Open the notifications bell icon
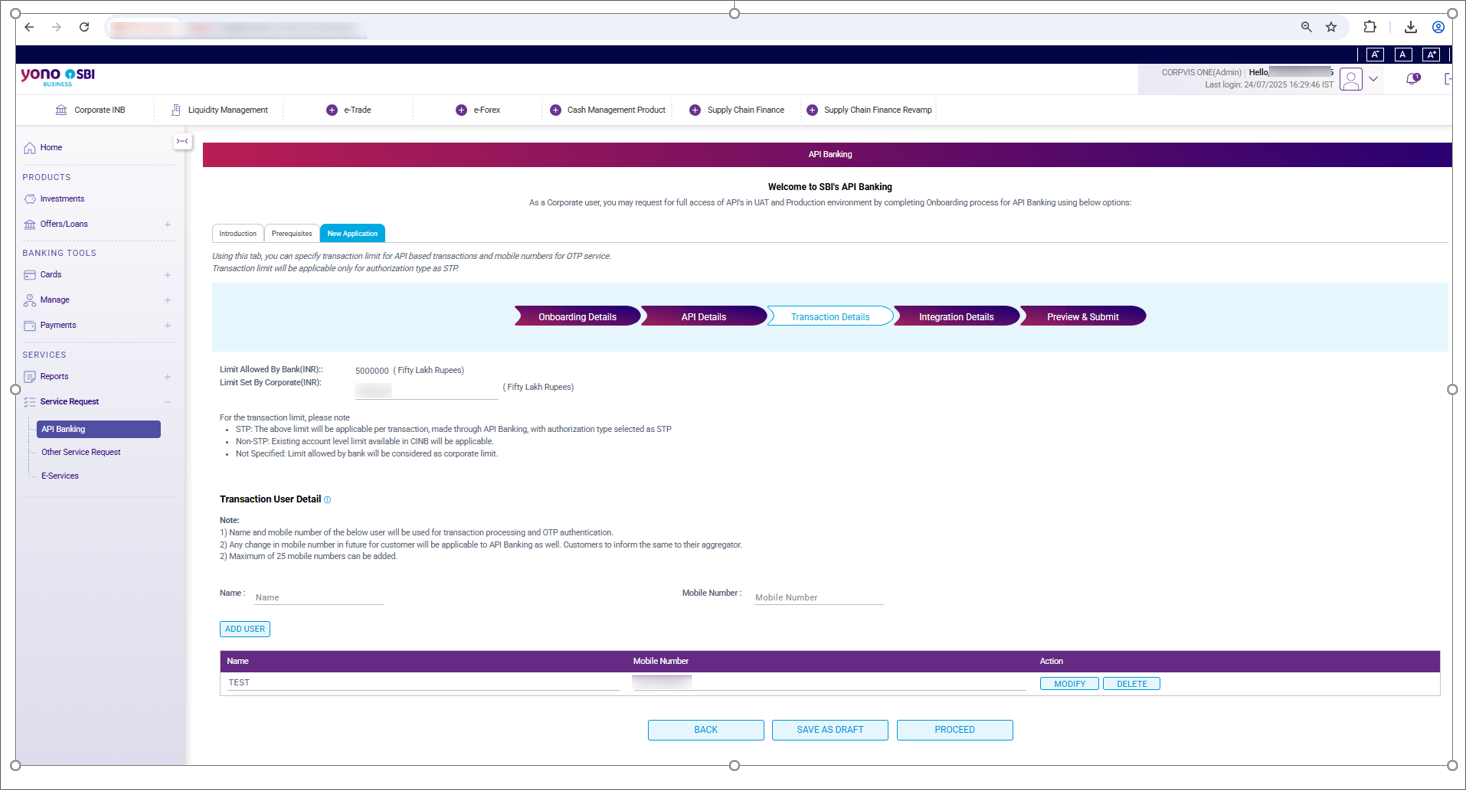Screen dimensions: 1466x790 (1413, 78)
